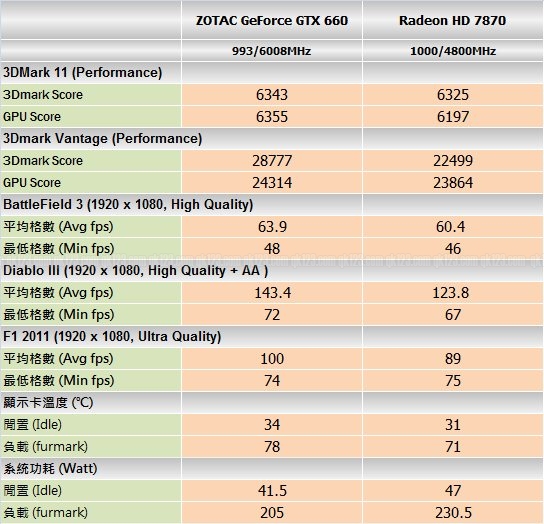Click the 78 furmark temperature value
The image size is (544, 524).
pos(272,446)
